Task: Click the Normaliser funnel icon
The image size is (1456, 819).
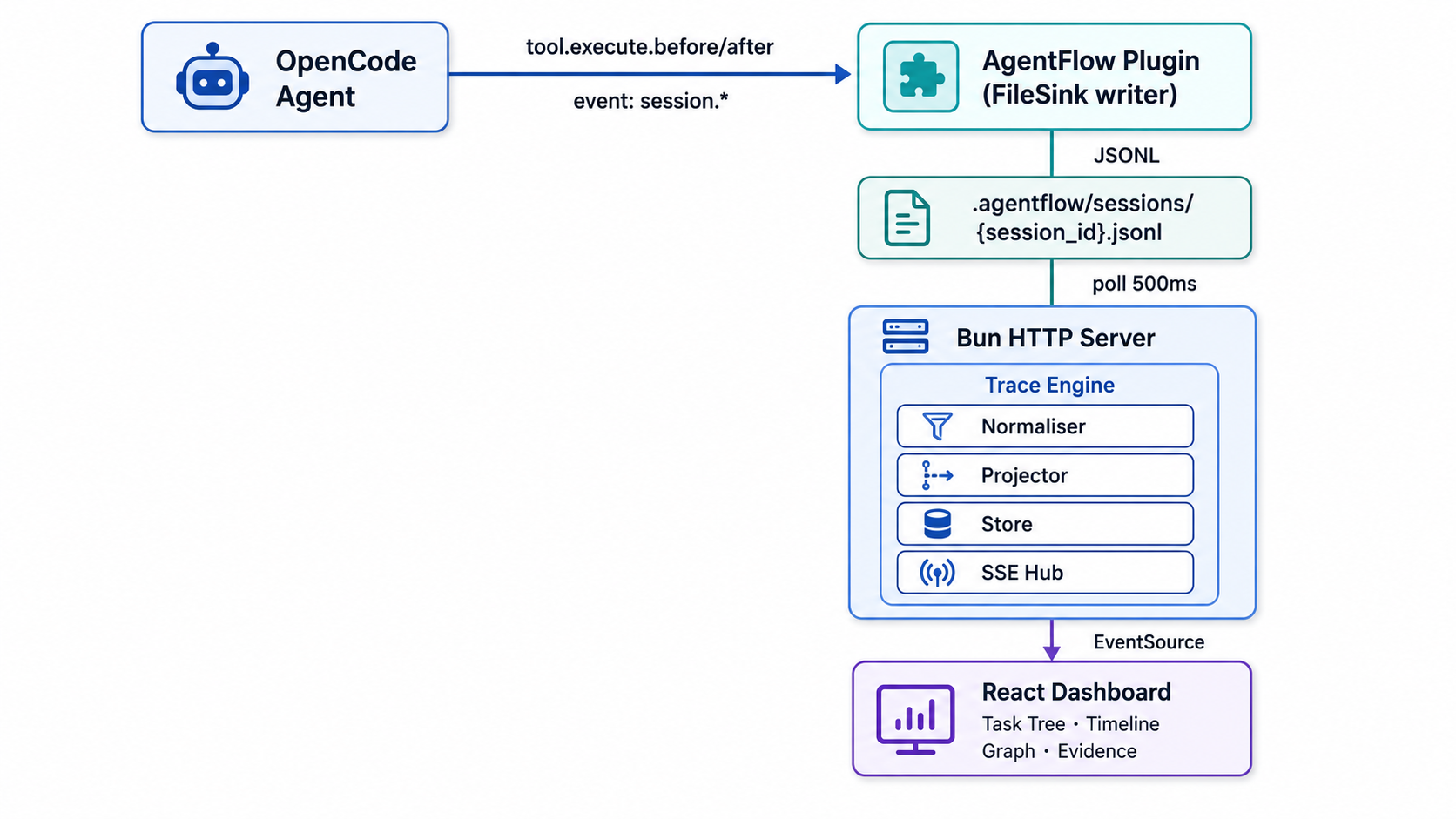Action: (937, 426)
